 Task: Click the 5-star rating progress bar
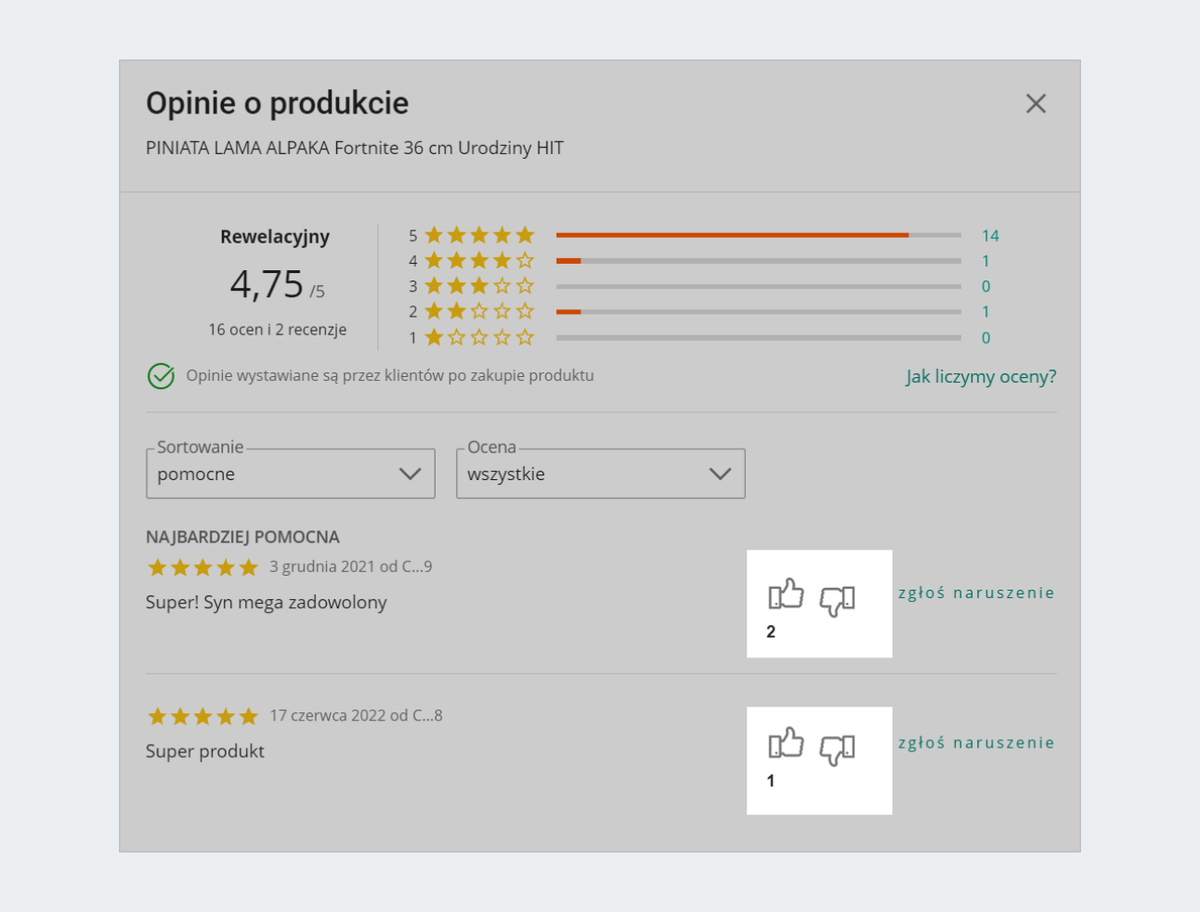click(x=758, y=236)
